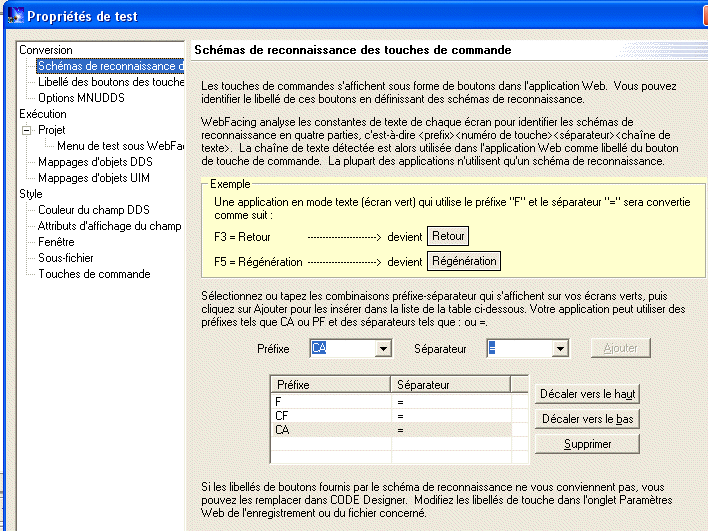Click the separator cell of row F
Screen dimensions: 708x531
pyautogui.click(x=451, y=401)
